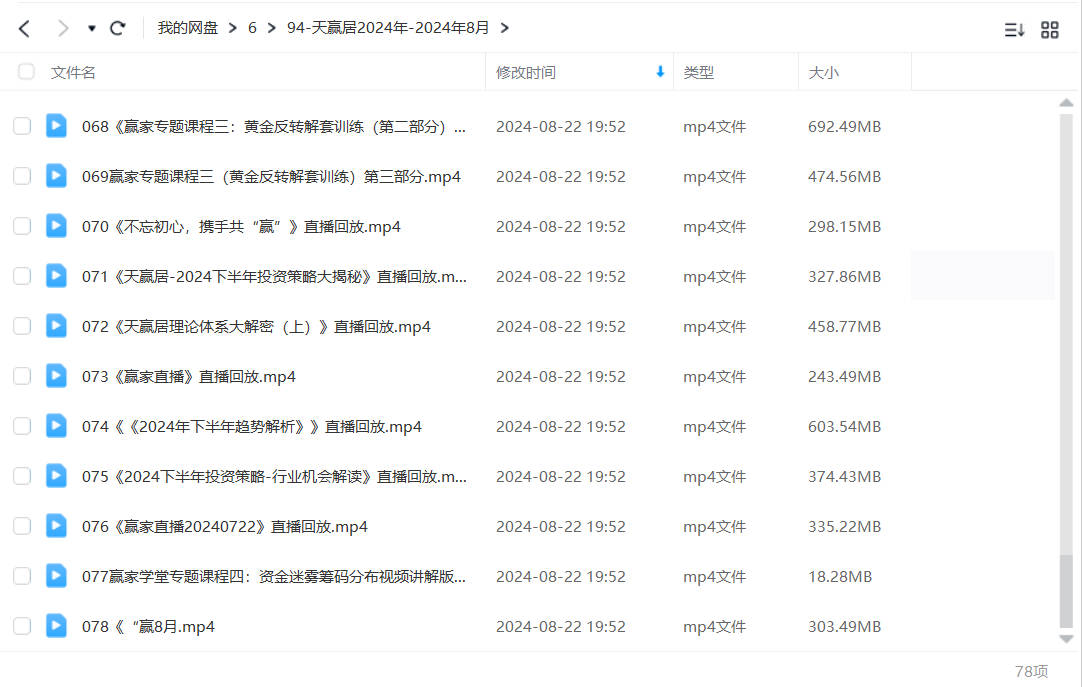
Task: Click the video icon of file 070
Action: pyautogui.click(x=57, y=226)
